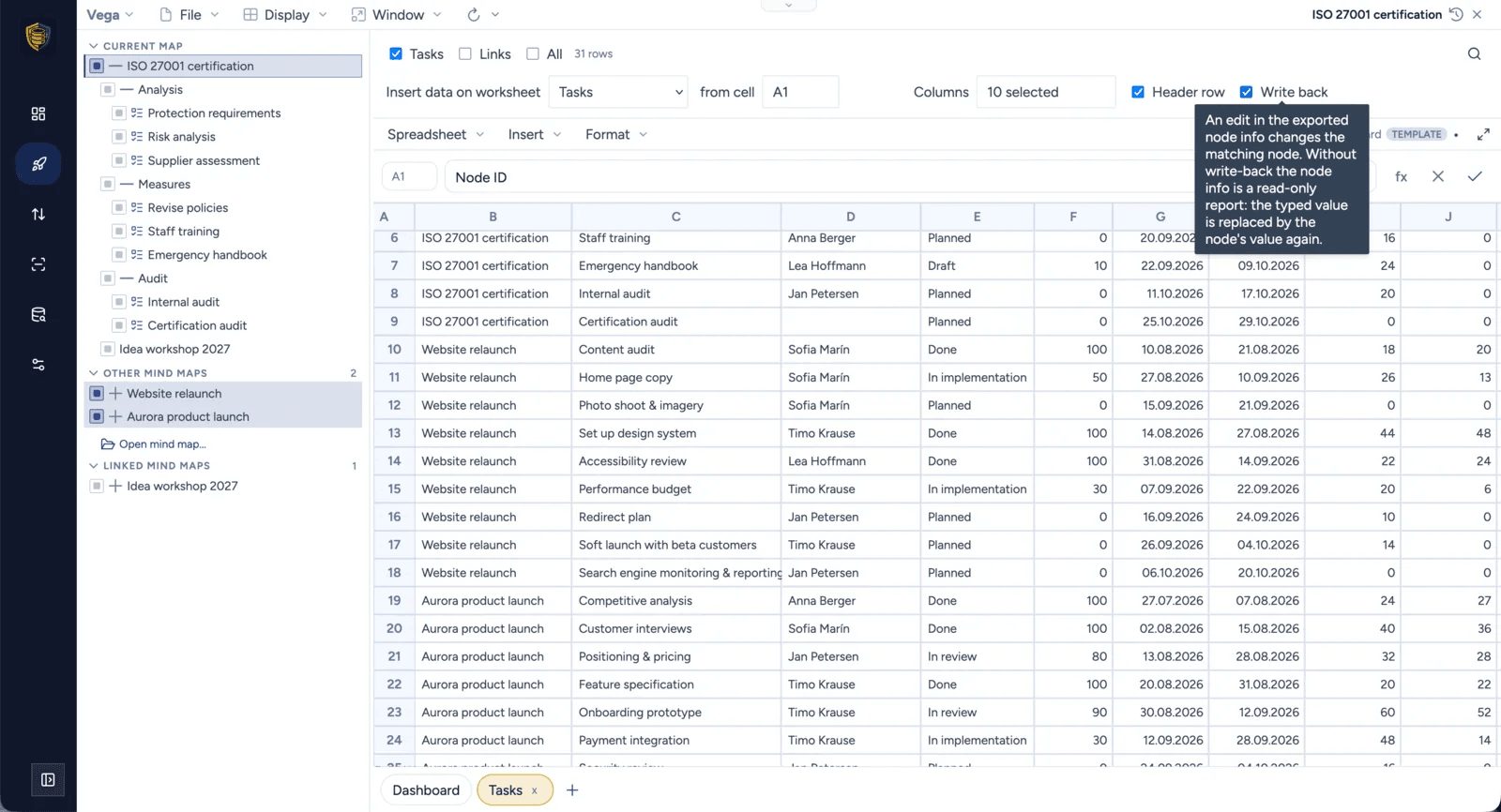Click the refresh icon in the top bar
The height and width of the screenshot is (812, 1501).
click(474, 15)
